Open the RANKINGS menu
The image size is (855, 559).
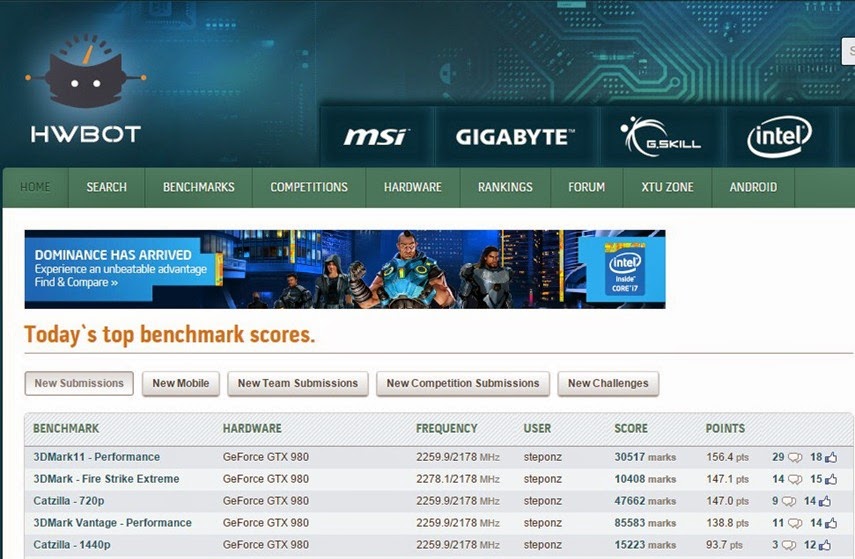[x=505, y=187]
